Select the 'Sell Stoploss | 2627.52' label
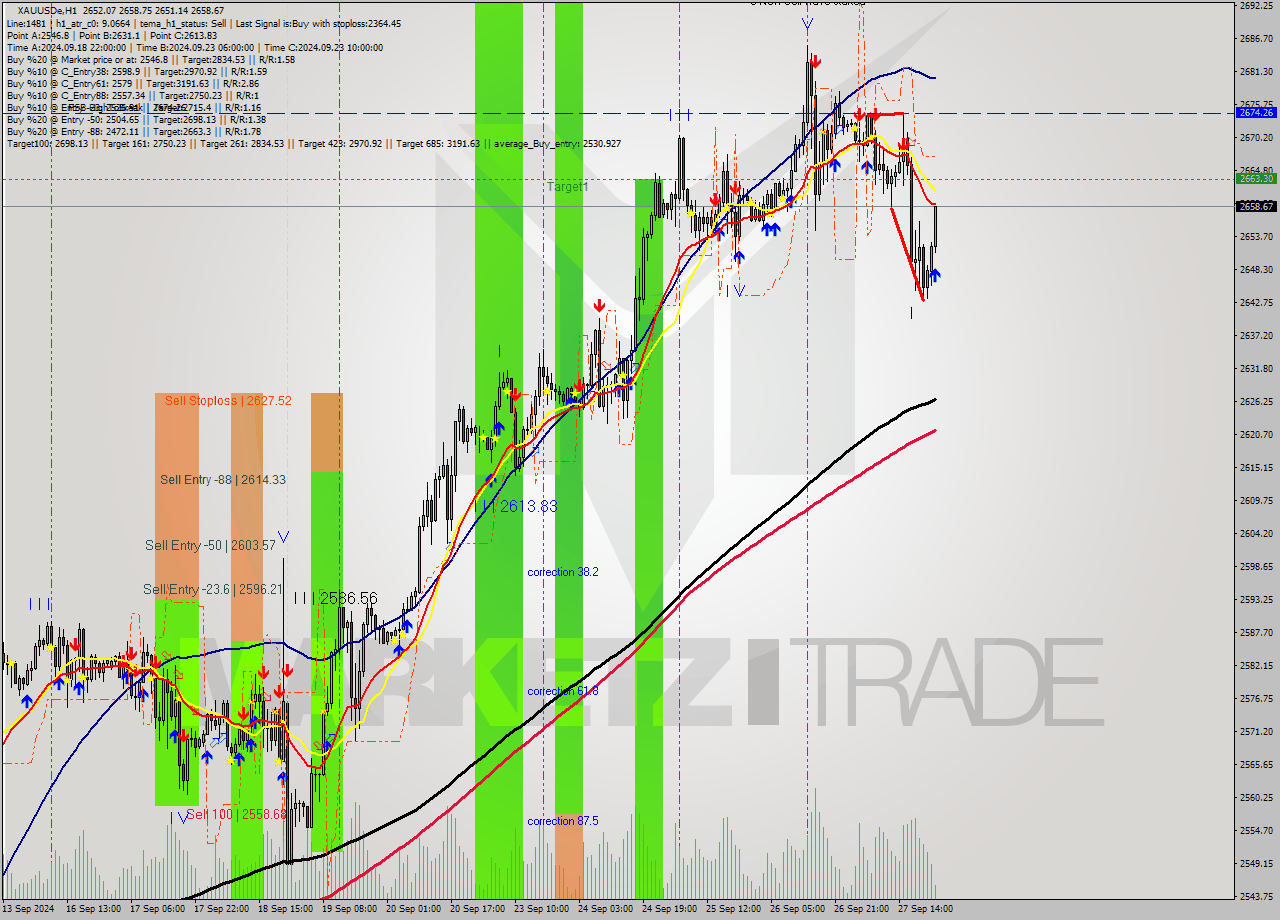Screen dimensions: 1280x920 (x=228, y=401)
